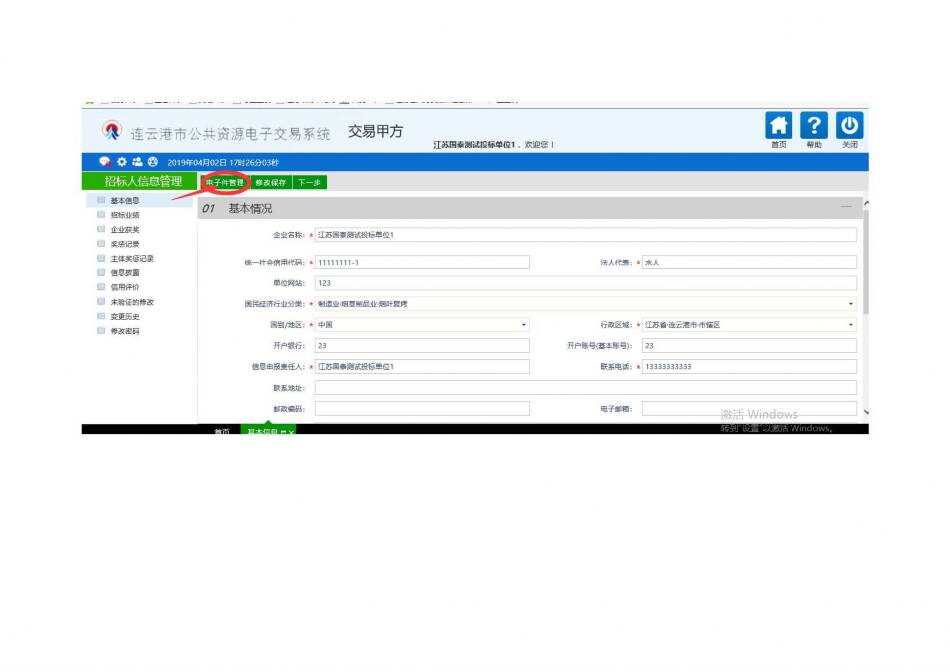This screenshot has height=672, width=950.
Task: Click the 修改保存 button
Action: pos(270,183)
